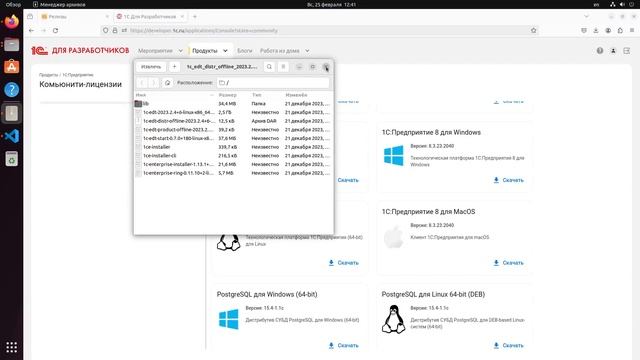Sort archive list by Тип column

tap(267, 95)
